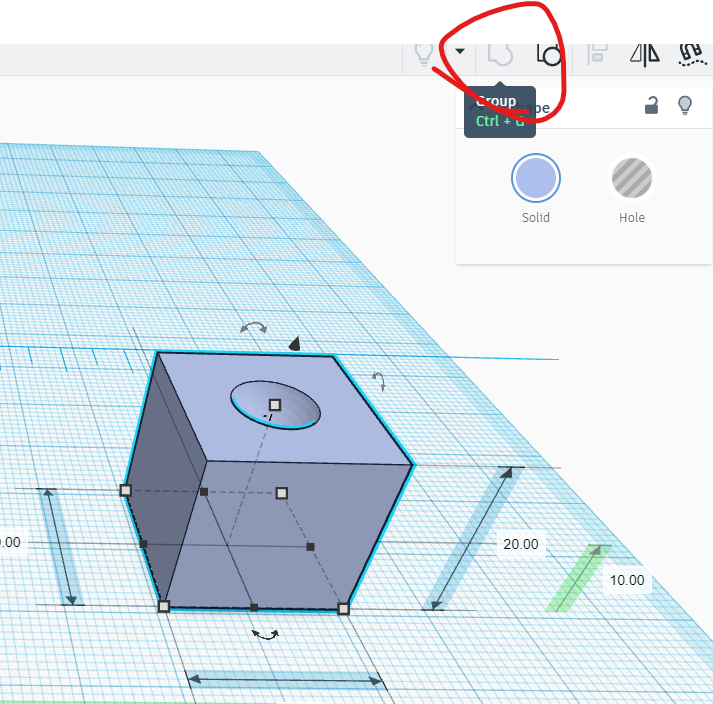Image resolution: width=713 pixels, height=704 pixels.
Task: Click the Solid label text
Action: [x=536, y=217]
